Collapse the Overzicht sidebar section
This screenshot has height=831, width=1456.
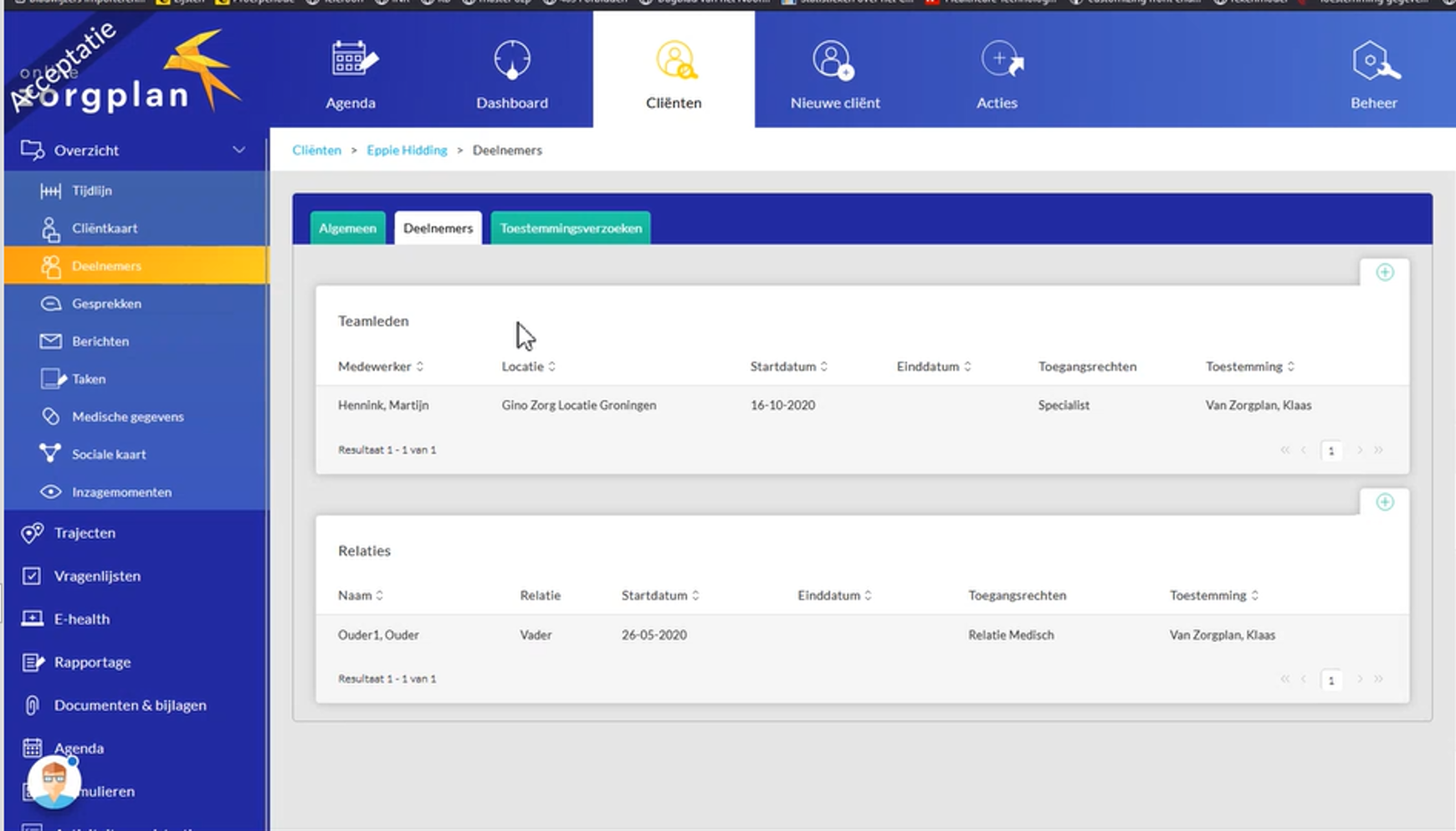click(238, 150)
